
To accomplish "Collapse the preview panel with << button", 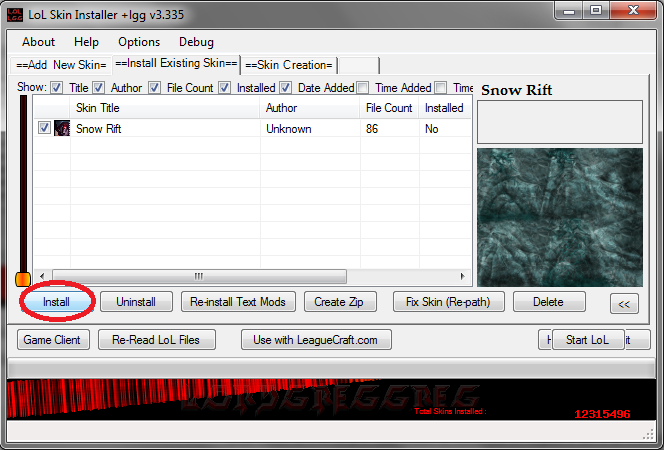I will click(x=624, y=304).
